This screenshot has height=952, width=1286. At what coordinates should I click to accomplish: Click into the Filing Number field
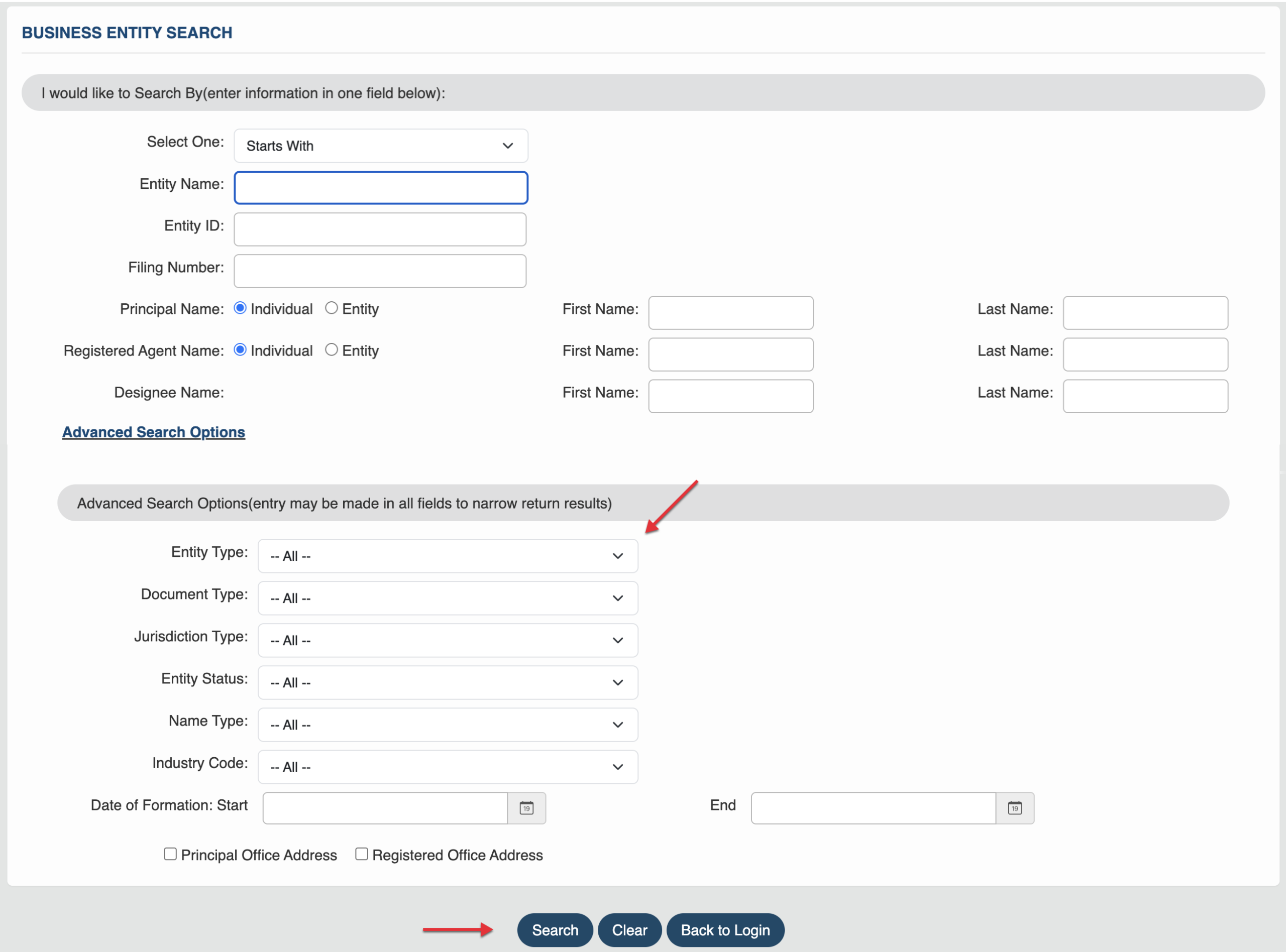coord(380,271)
